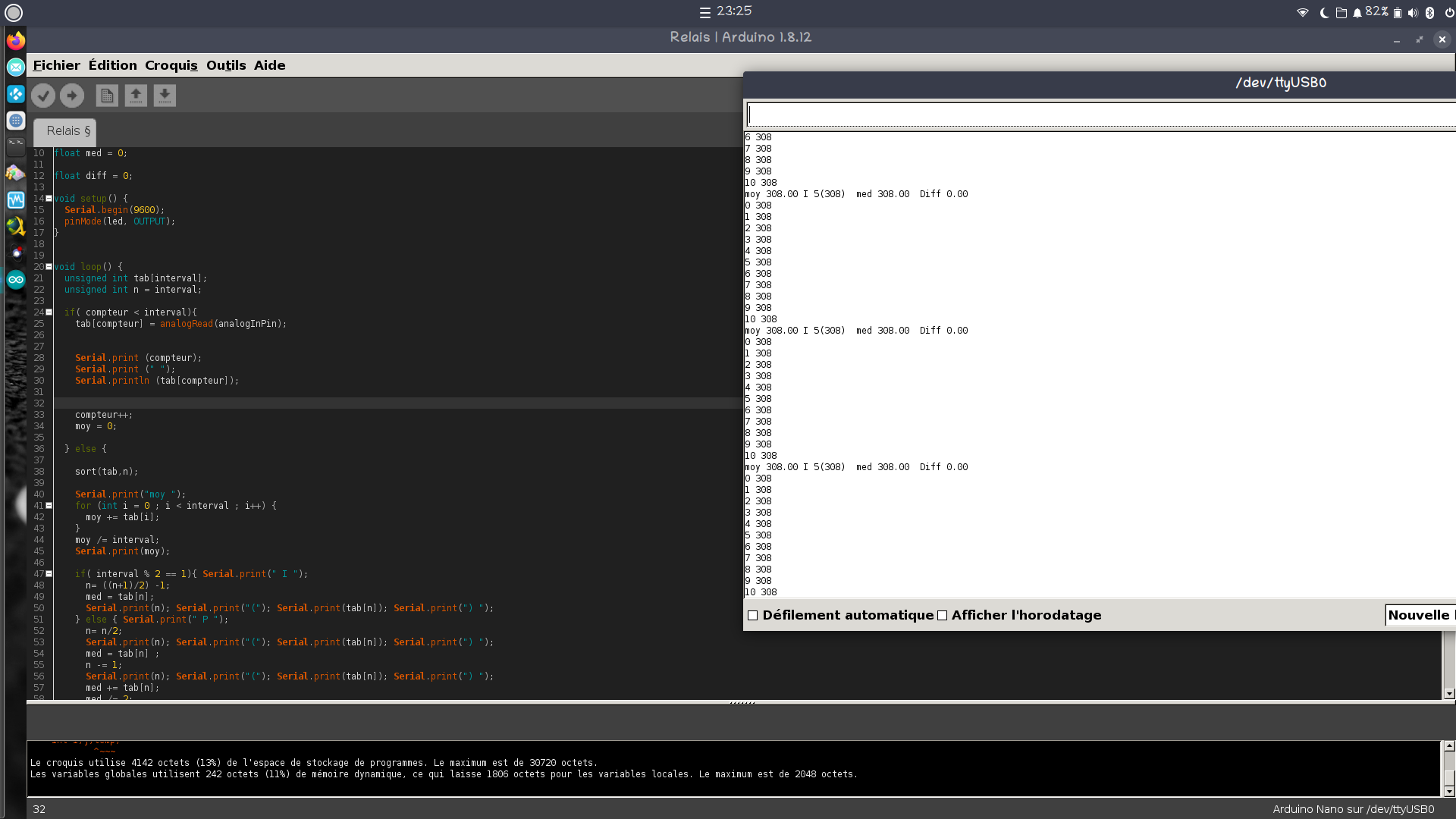Enable Afficher l'horodatage in the serial monitor
Screen dimensions: 1456x819
tap(942, 615)
